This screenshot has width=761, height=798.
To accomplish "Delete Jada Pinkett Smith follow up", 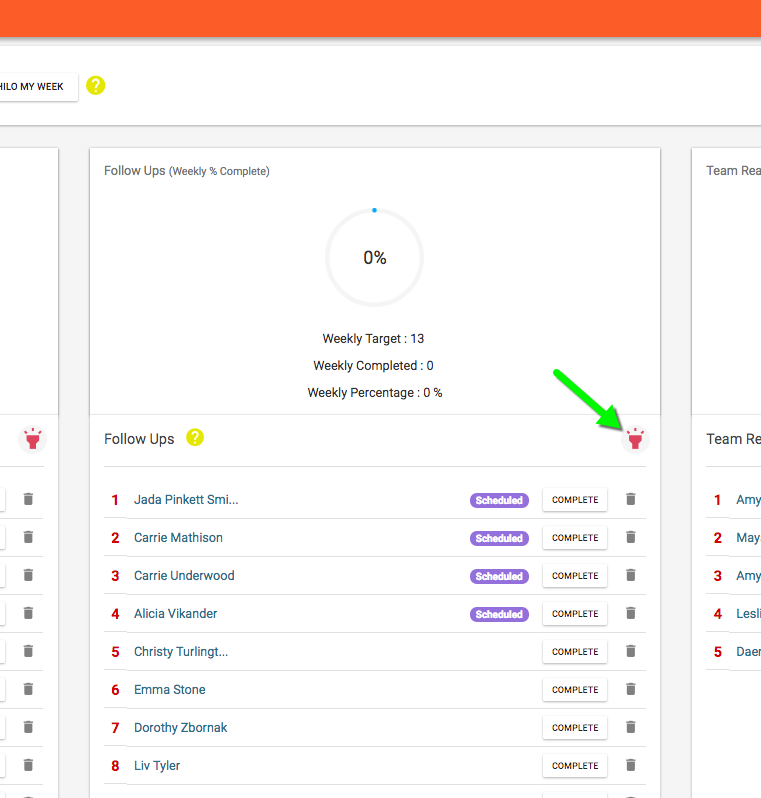I will pyautogui.click(x=630, y=499).
